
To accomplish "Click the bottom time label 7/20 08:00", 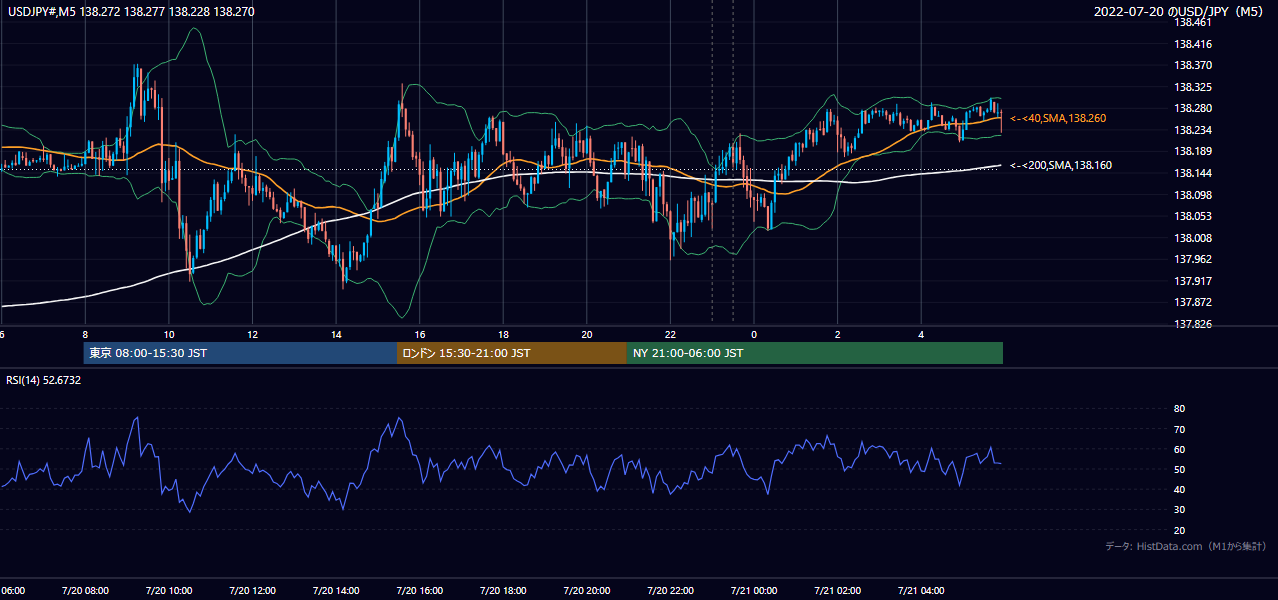I will [84, 591].
